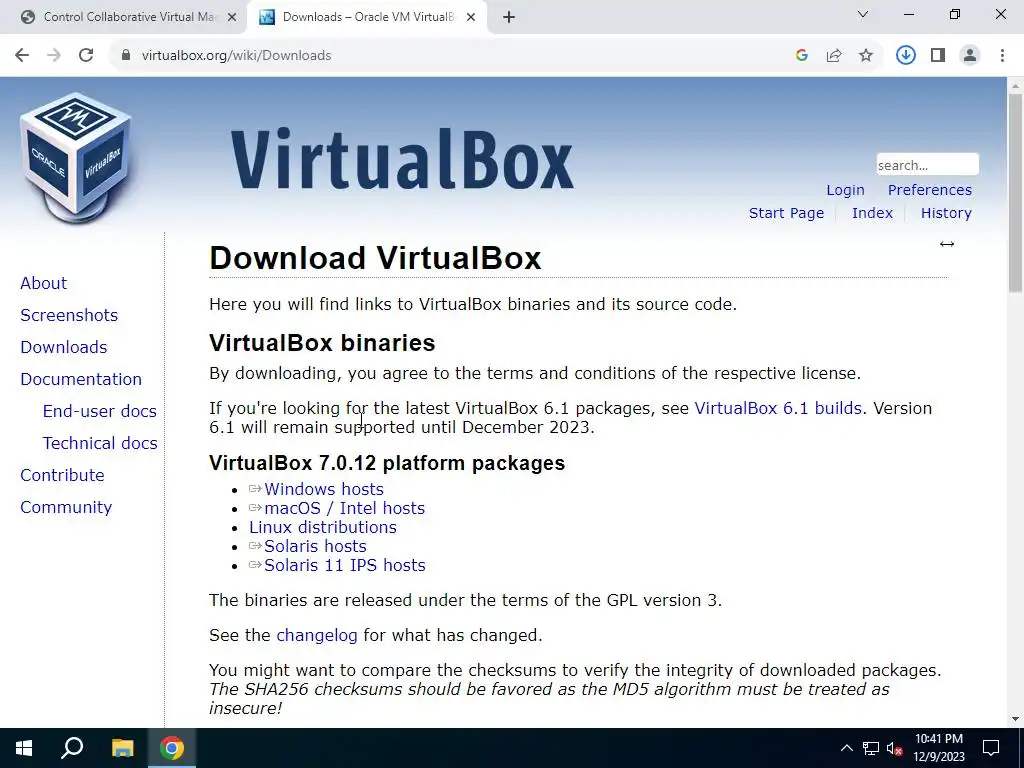Close the Downloads VirtualBox tab
This screenshot has height=768, width=1024.
tap(471, 17)
